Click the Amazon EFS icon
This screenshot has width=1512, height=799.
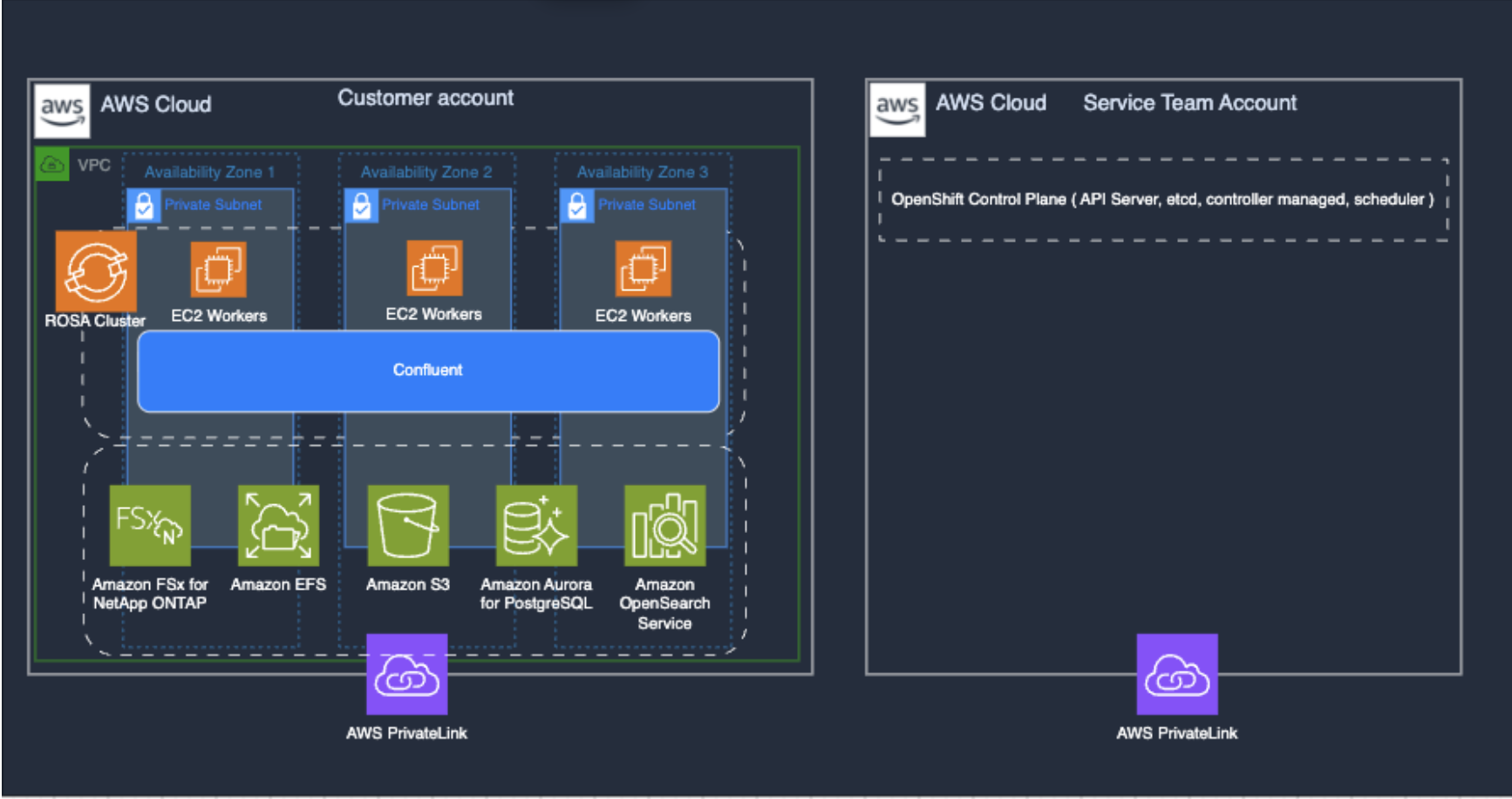tap(278, 525)
